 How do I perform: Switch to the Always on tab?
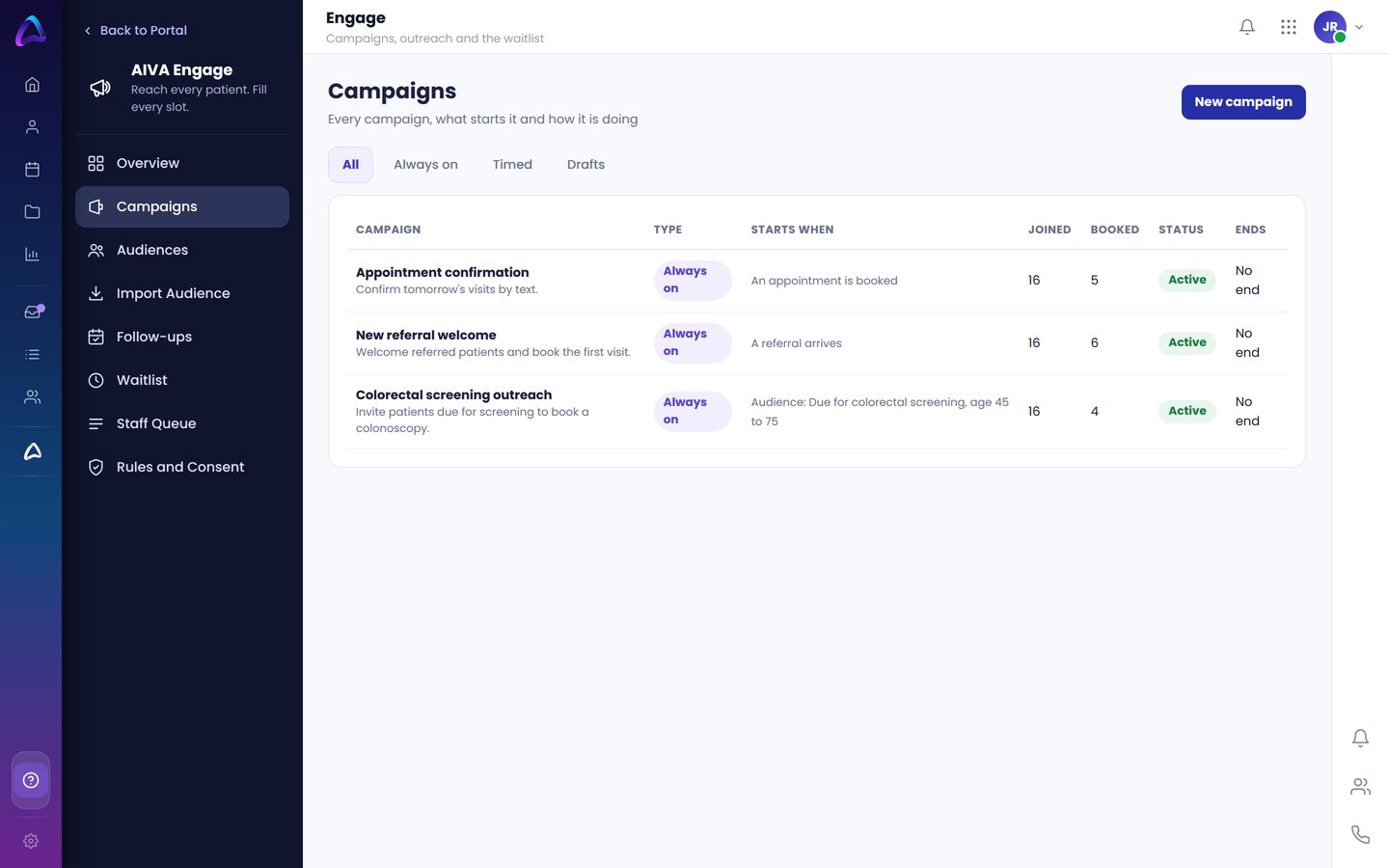tap(425, 165)
